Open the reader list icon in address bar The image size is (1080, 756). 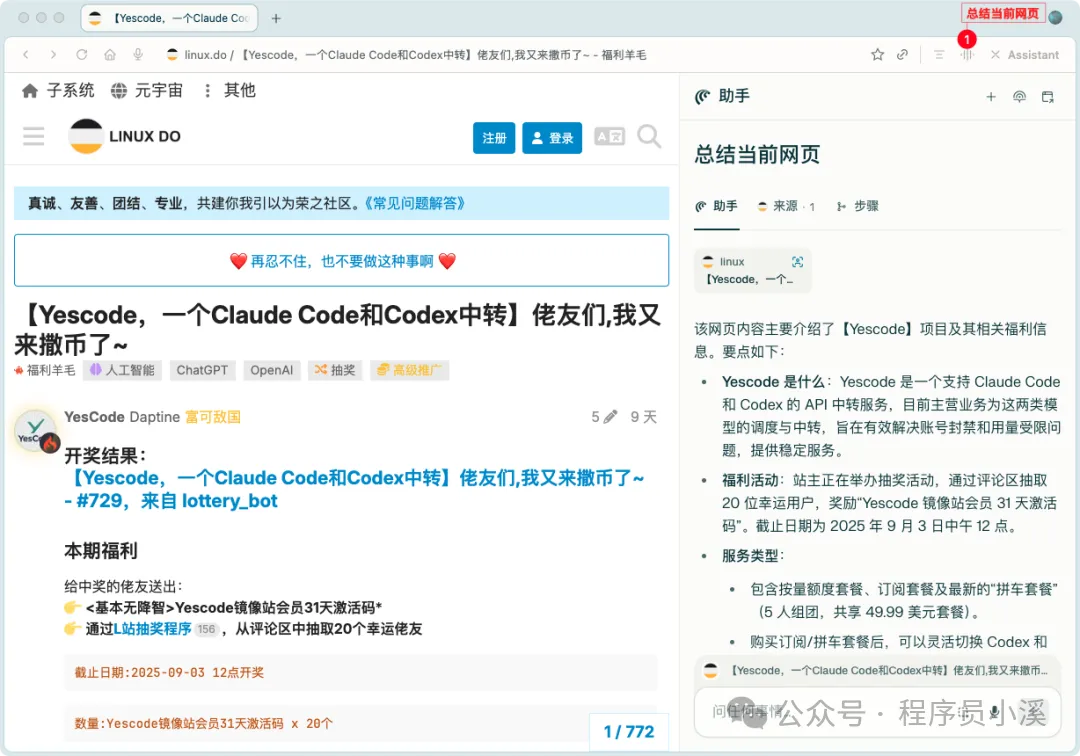point(939,54)
